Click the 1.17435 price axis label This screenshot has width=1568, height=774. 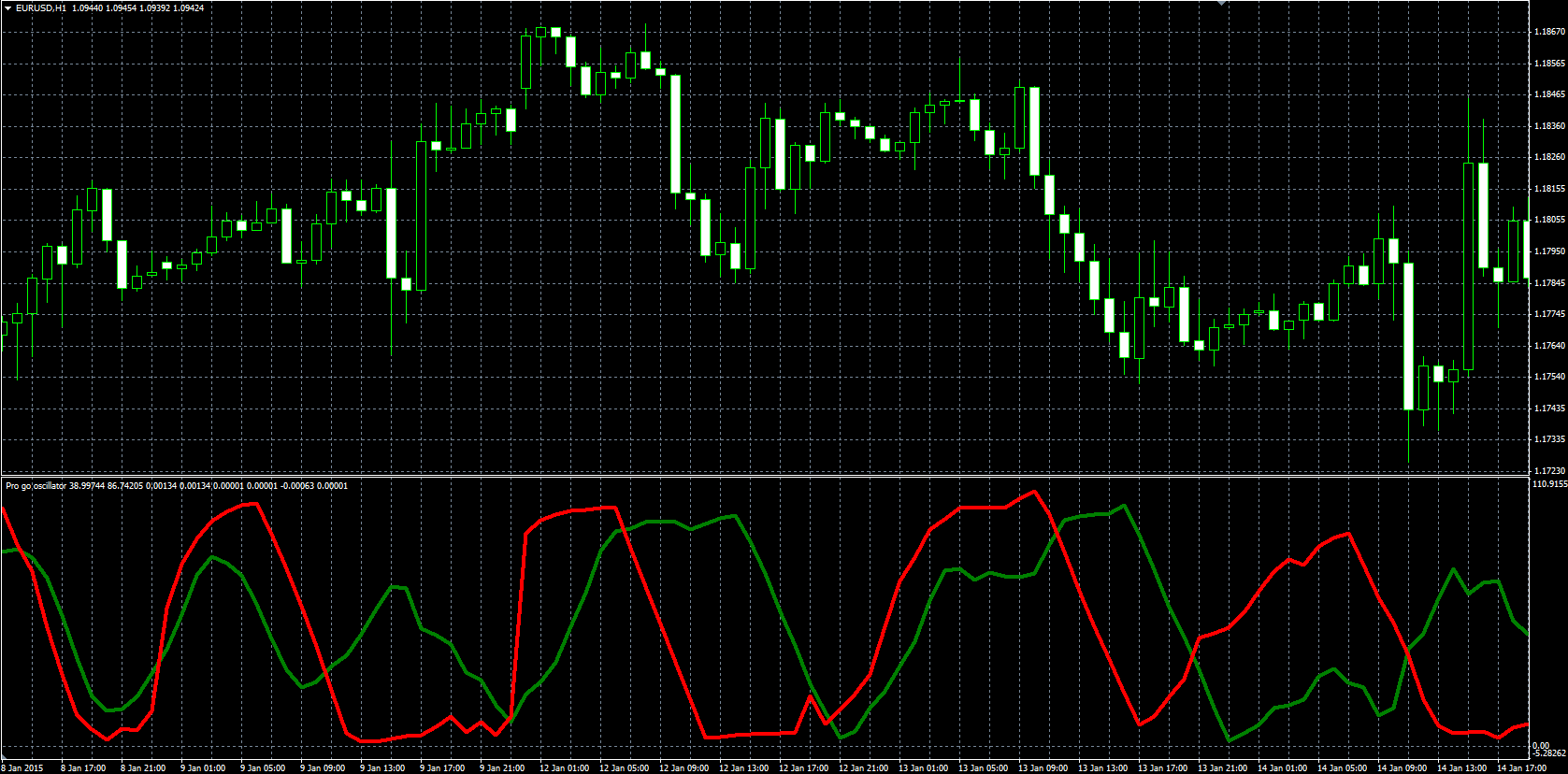click(1549, 408)
